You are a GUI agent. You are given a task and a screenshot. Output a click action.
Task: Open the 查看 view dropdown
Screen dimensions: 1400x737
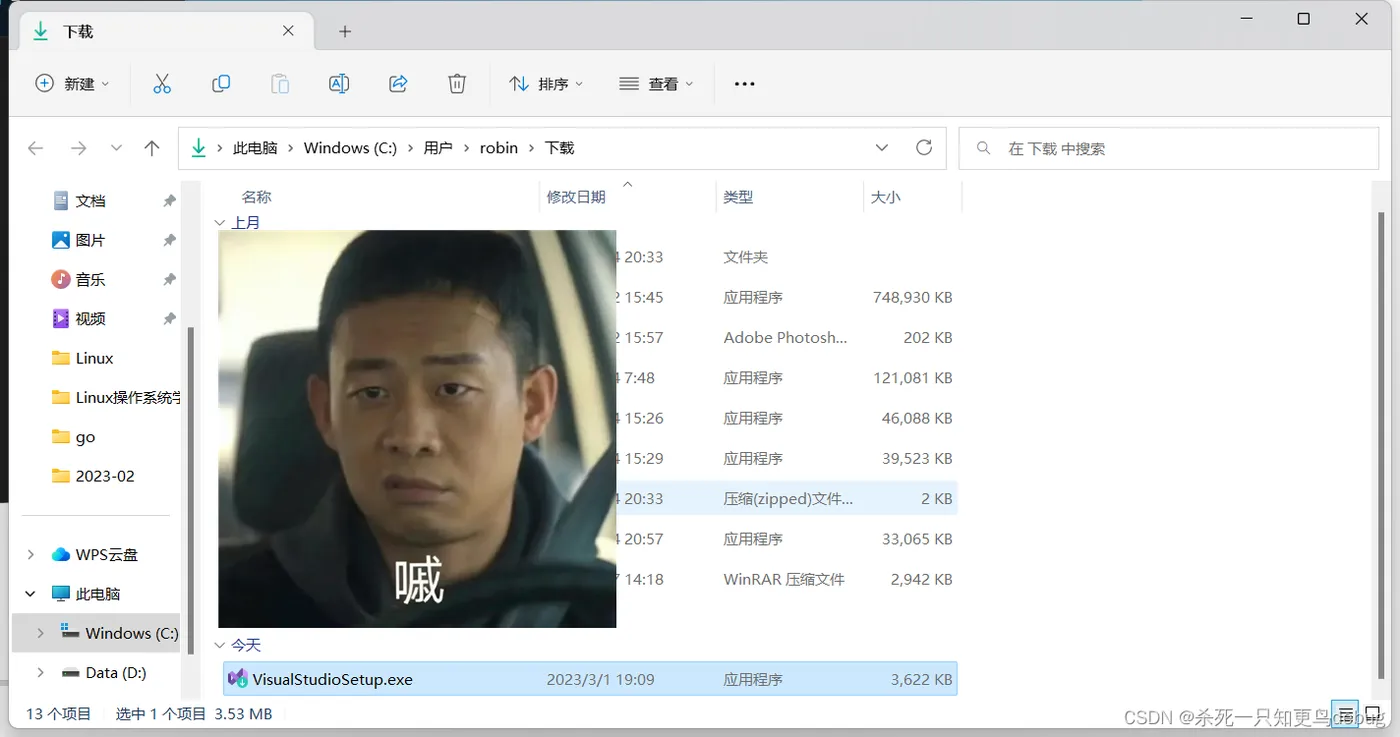(656, 84)
